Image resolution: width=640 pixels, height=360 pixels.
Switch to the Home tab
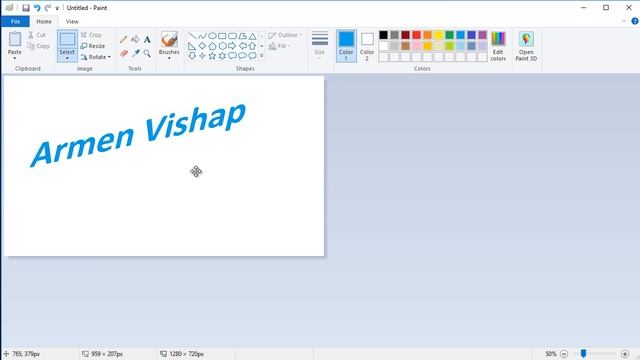point(44,21)
